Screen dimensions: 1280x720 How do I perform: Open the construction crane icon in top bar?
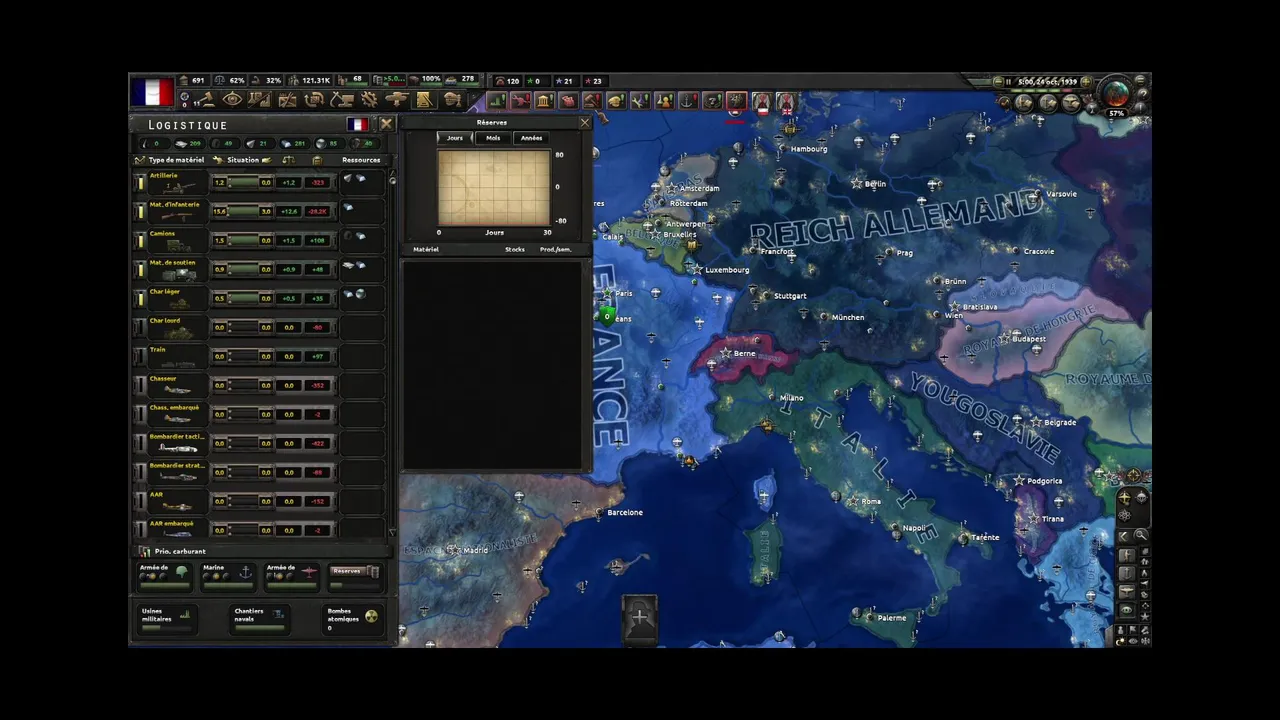tap(342, 99)
